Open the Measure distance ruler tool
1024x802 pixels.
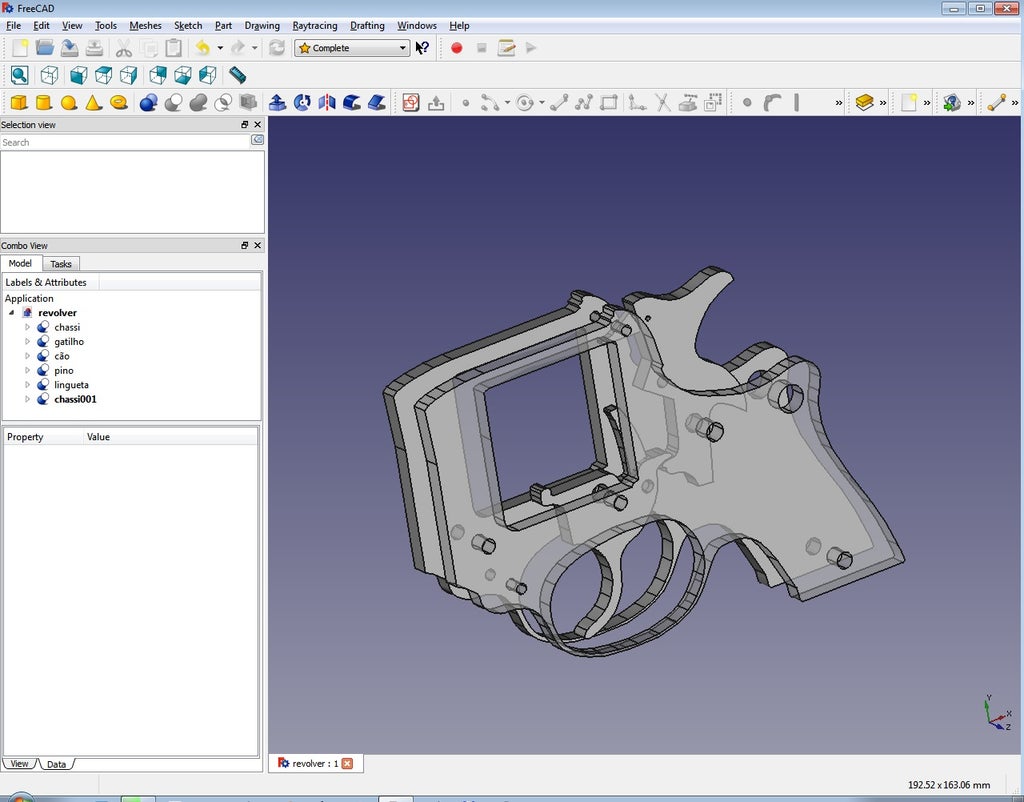[x=237, y=75]
